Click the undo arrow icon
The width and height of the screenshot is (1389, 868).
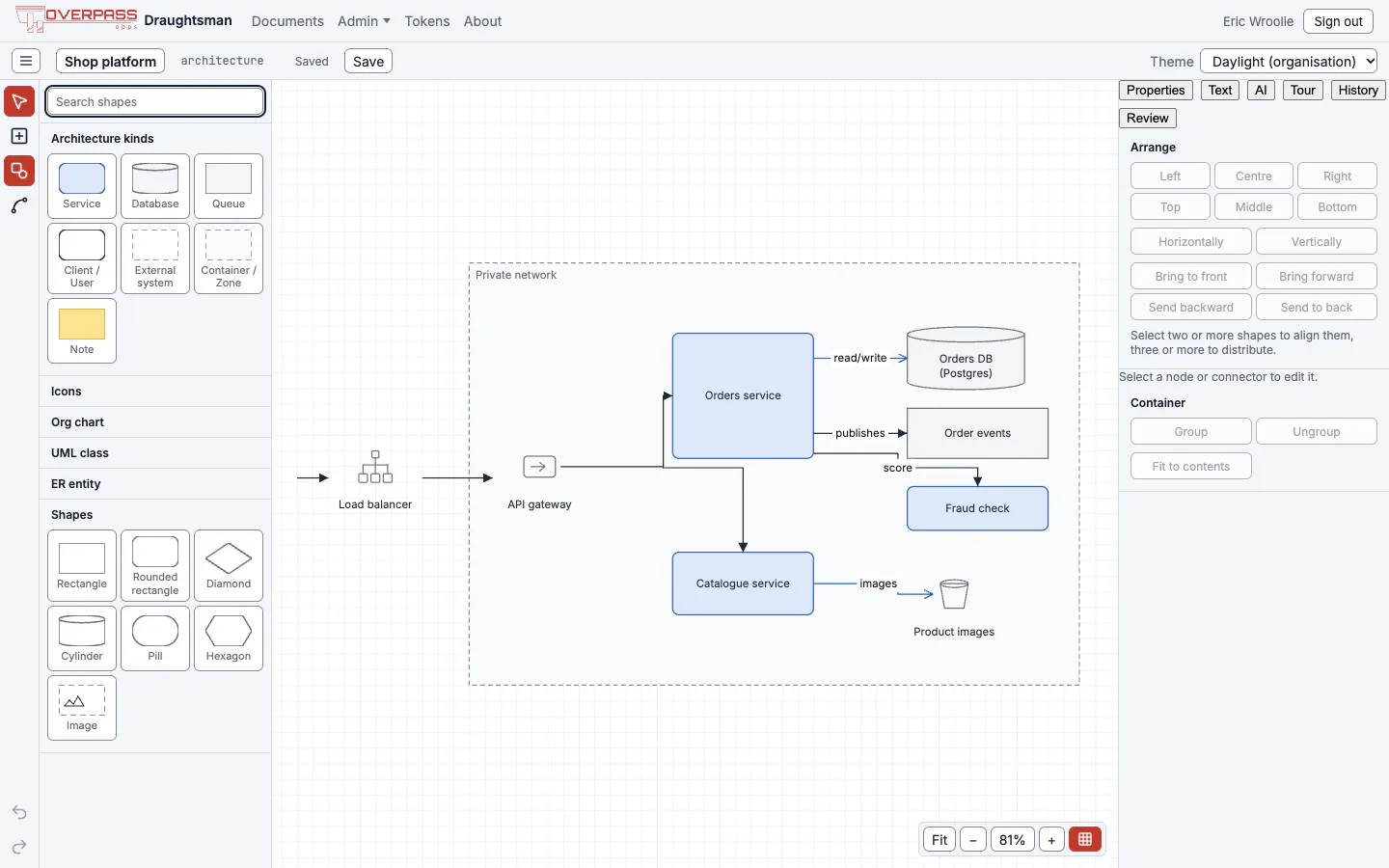click(19, 812)
